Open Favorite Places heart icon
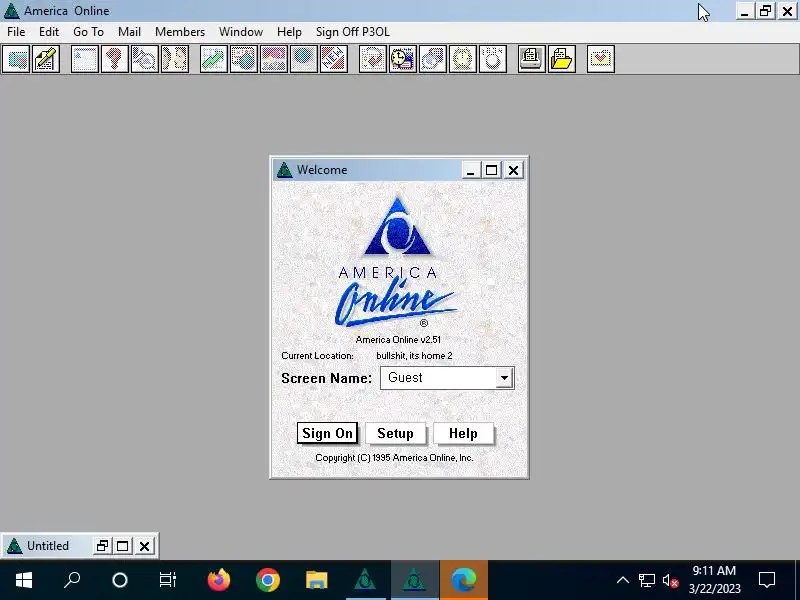Screen dimensions: 800x600 (601, 59)
